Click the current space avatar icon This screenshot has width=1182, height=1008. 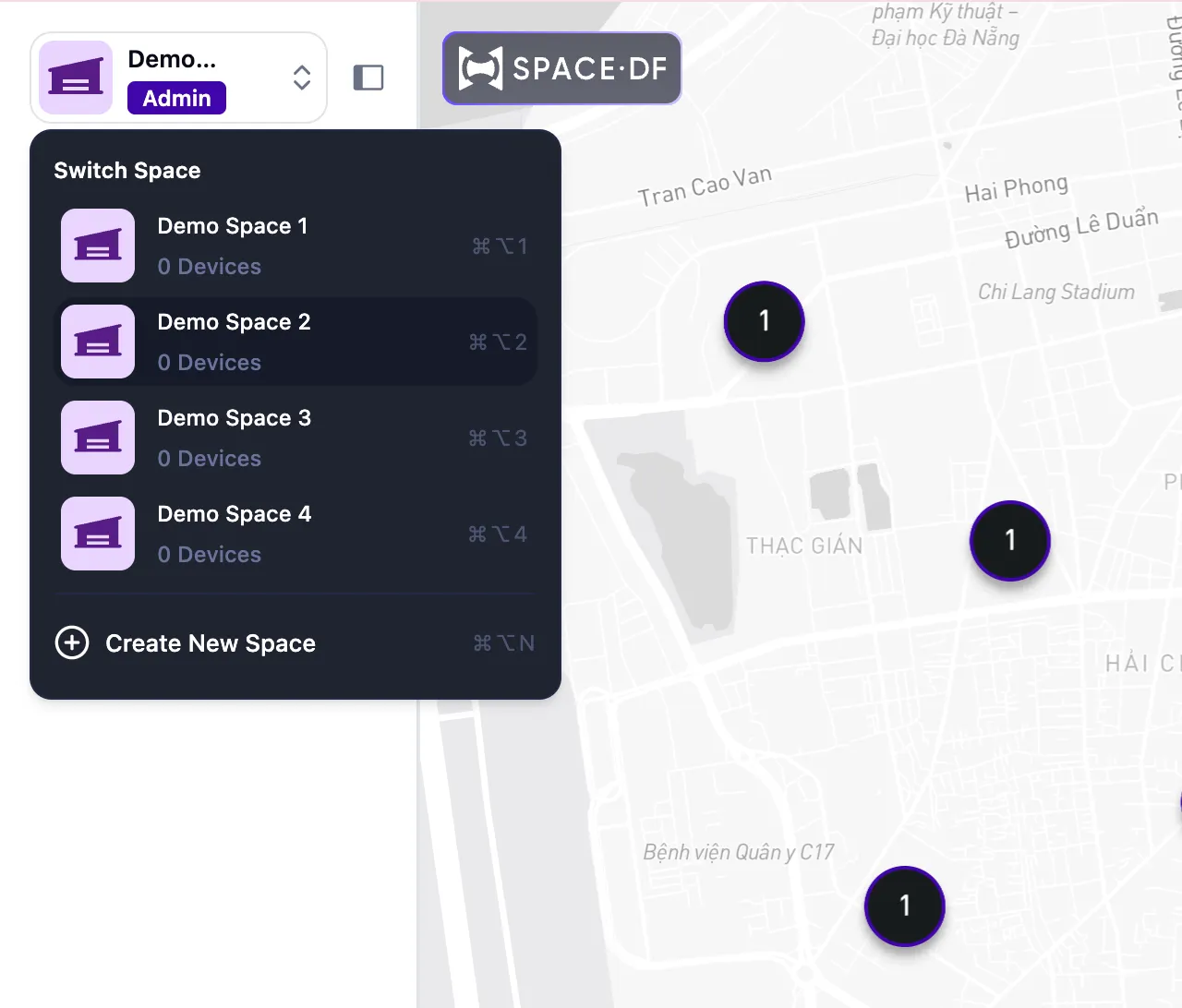[x=76, y=78]
